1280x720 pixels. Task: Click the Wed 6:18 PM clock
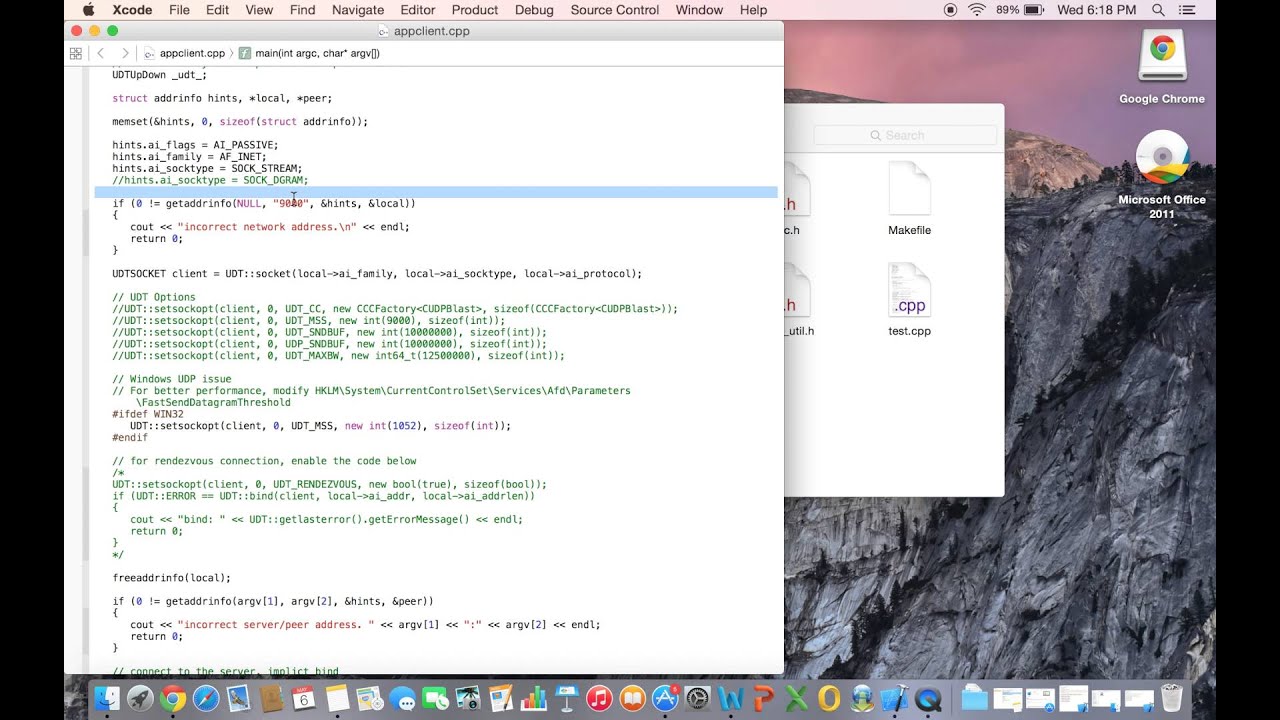[1099, 10]
